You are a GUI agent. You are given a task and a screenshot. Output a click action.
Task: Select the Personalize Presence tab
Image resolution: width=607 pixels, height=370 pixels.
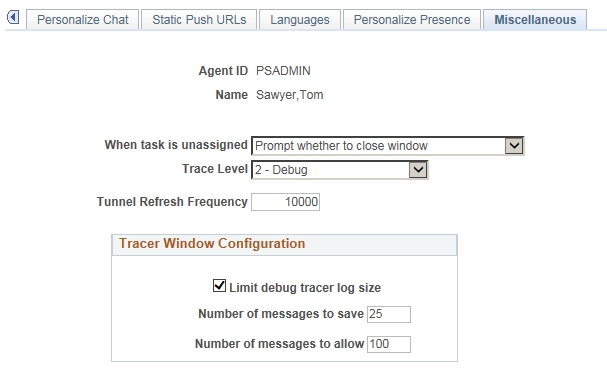(412, 19)
